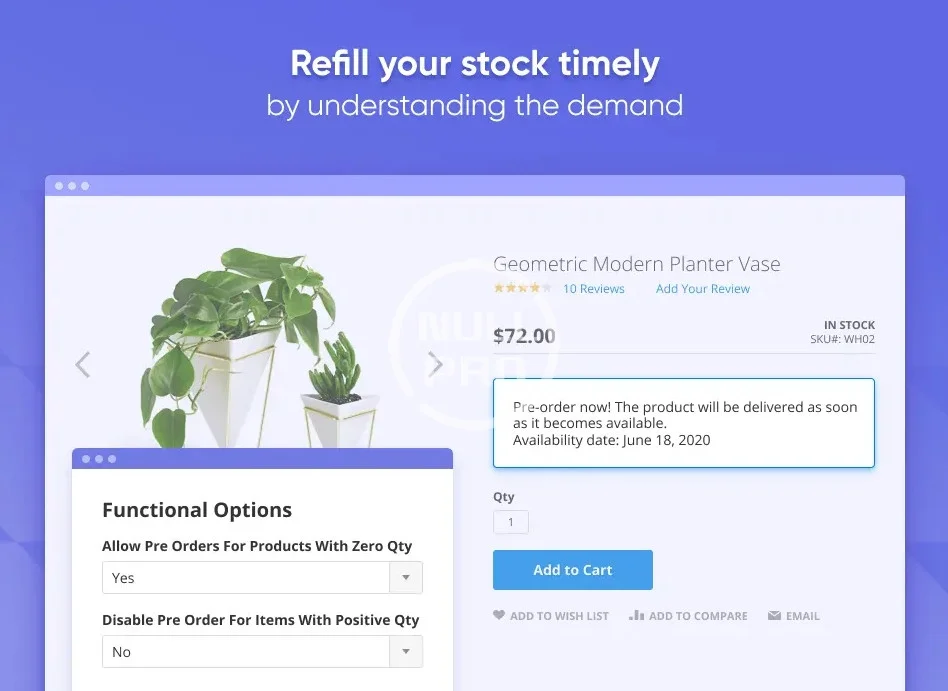Click the star rating icons

click(x=522, y=289)
